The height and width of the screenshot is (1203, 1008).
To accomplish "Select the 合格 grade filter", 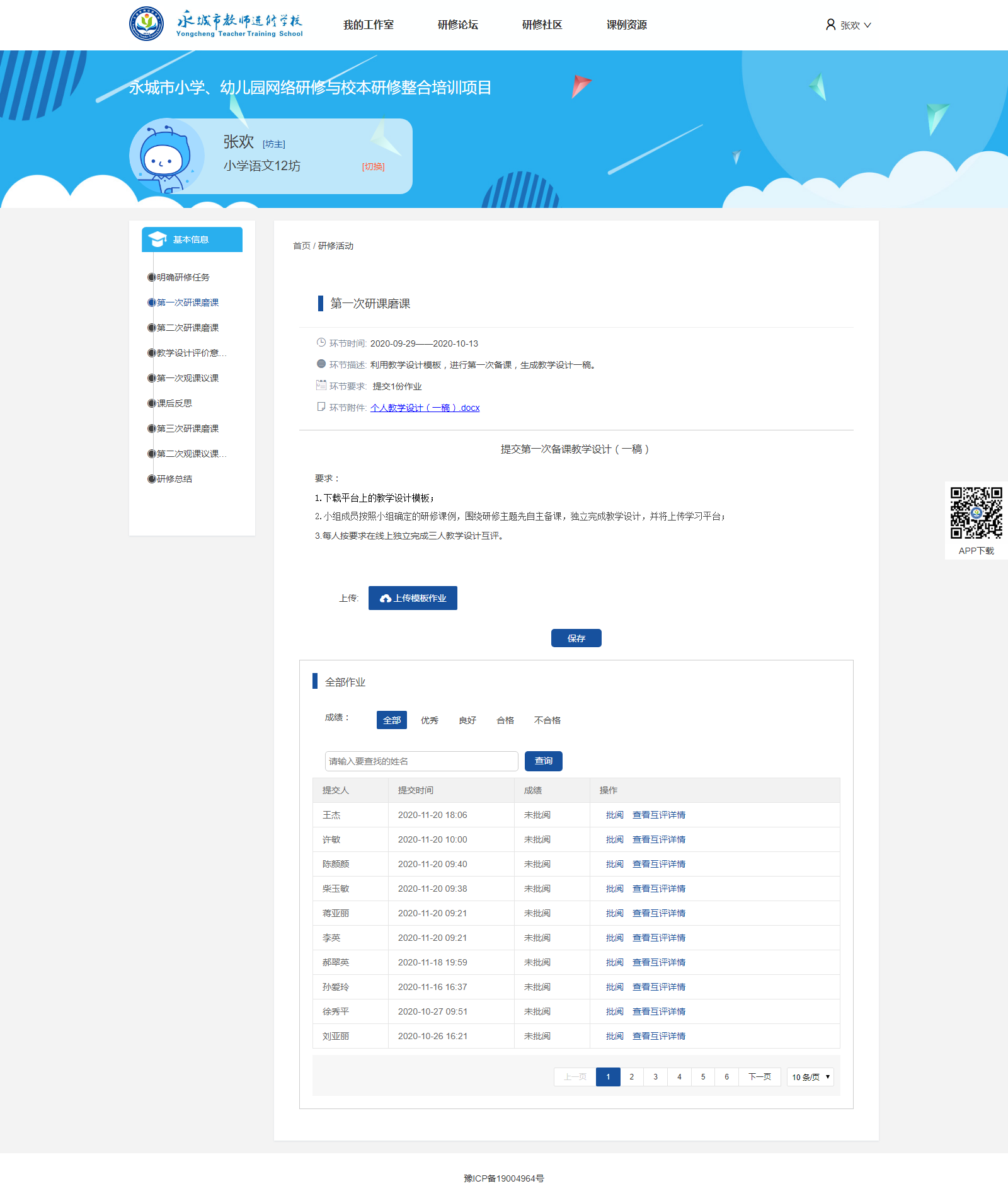I will tap(505, 720).
